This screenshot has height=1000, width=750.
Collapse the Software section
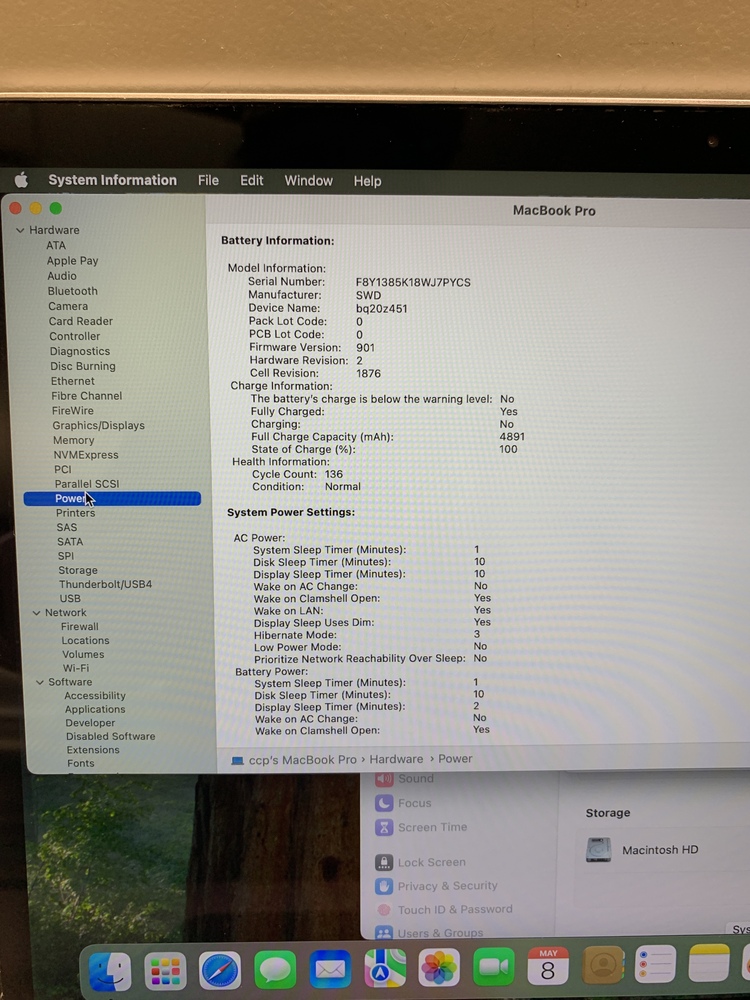coord(40,682)
